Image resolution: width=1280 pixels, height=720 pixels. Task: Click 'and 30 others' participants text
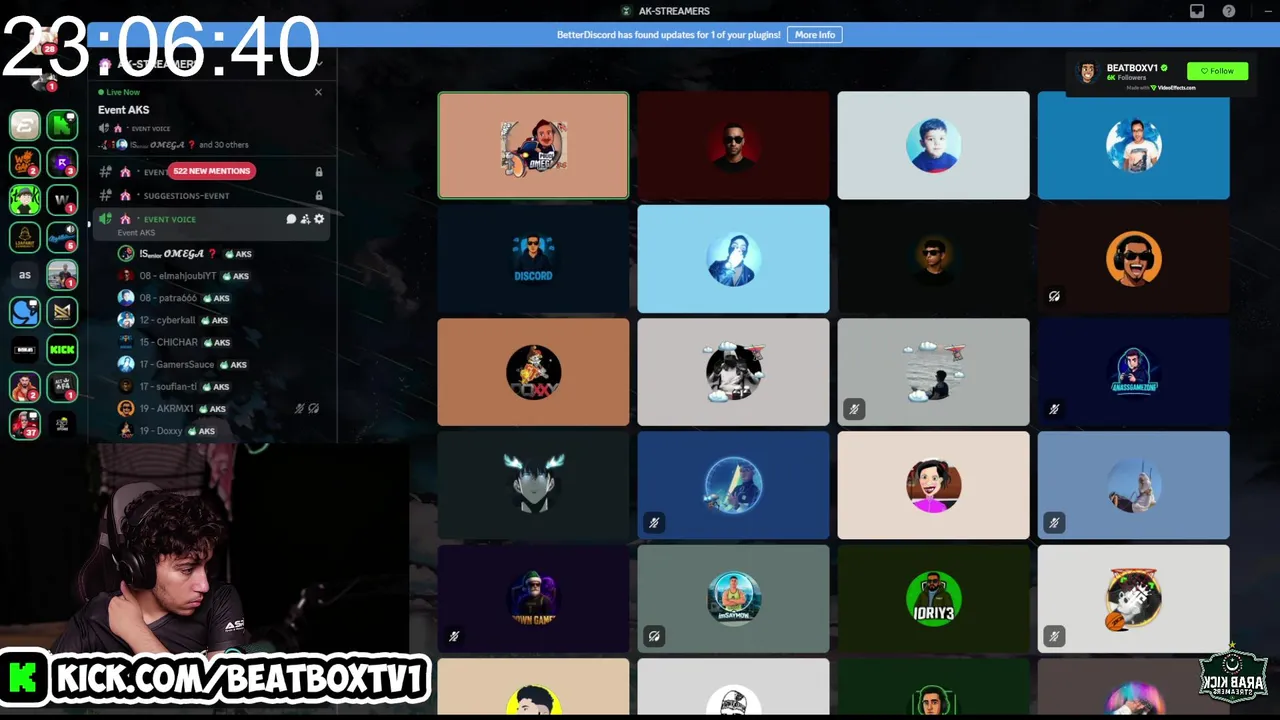point(224,145)
